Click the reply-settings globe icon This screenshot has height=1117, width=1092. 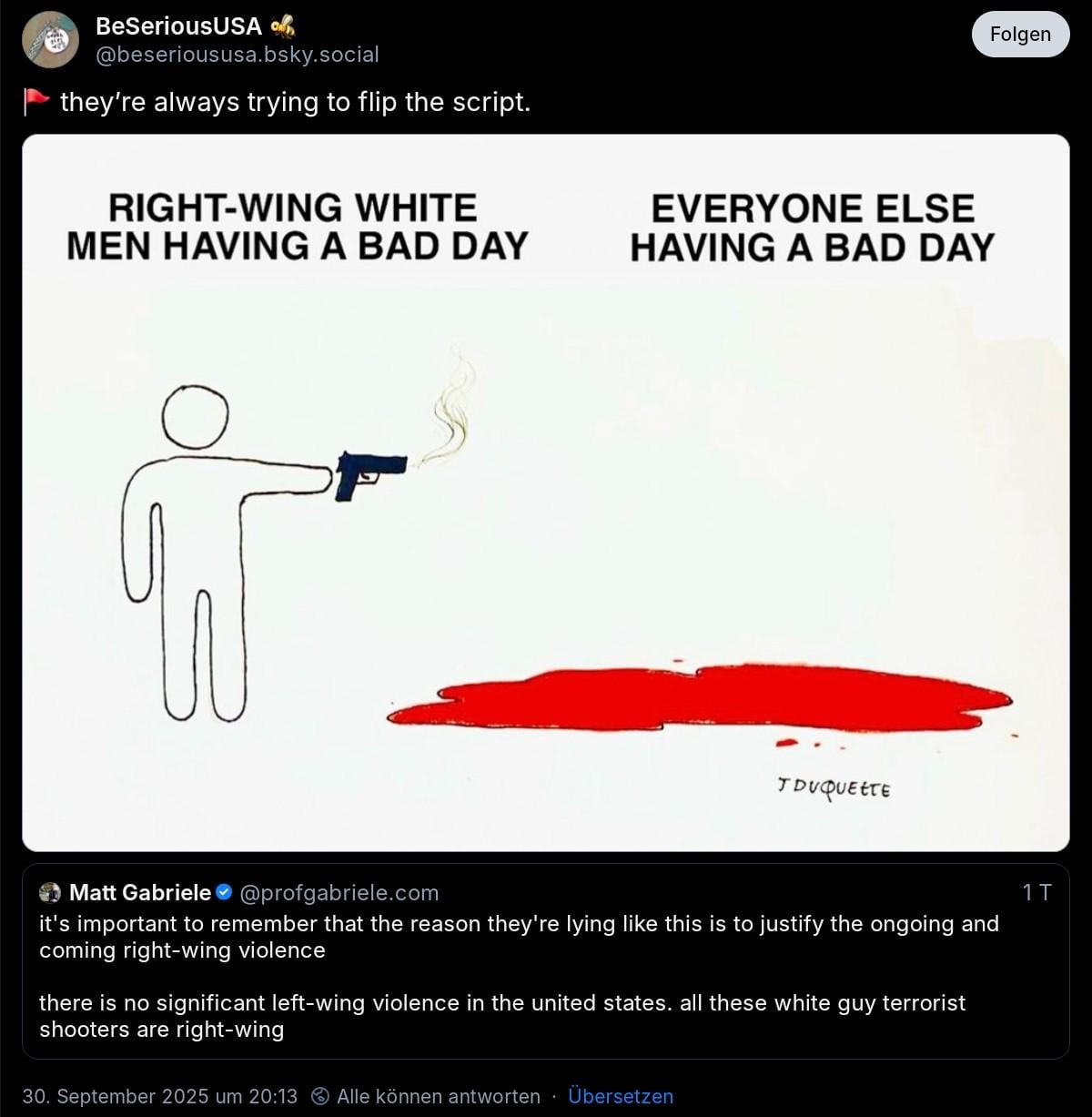pos(319,1096)
